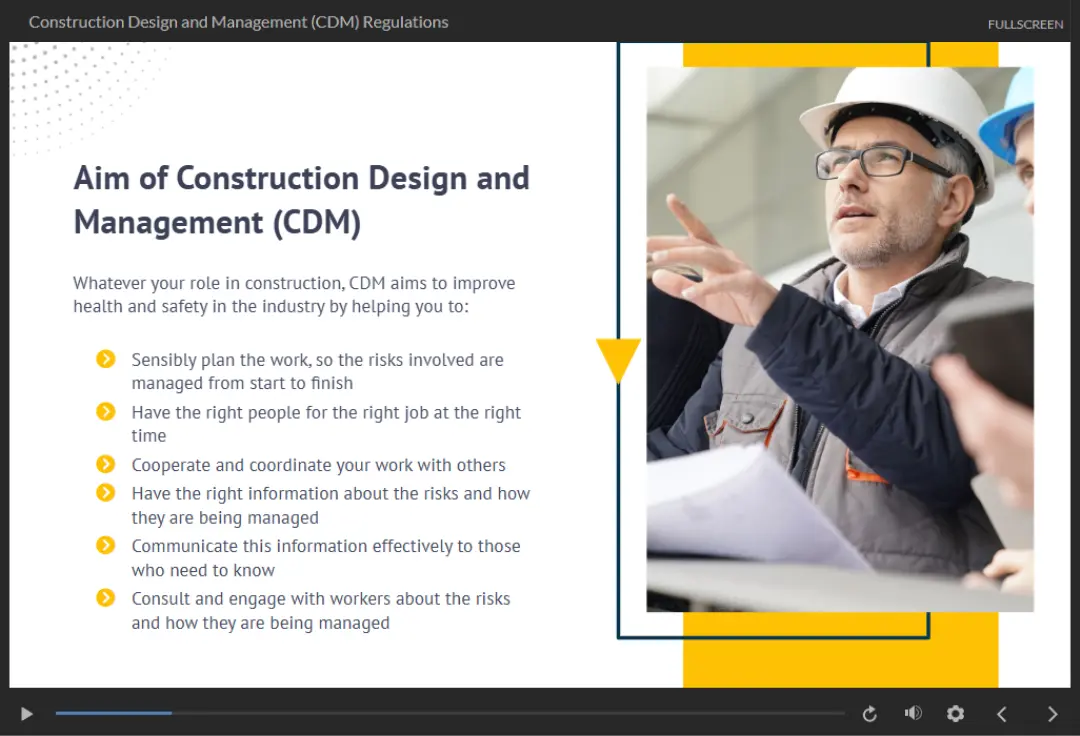Click the replay slide icon
This screenshot has height=736, width=1080.
(869, 714)
